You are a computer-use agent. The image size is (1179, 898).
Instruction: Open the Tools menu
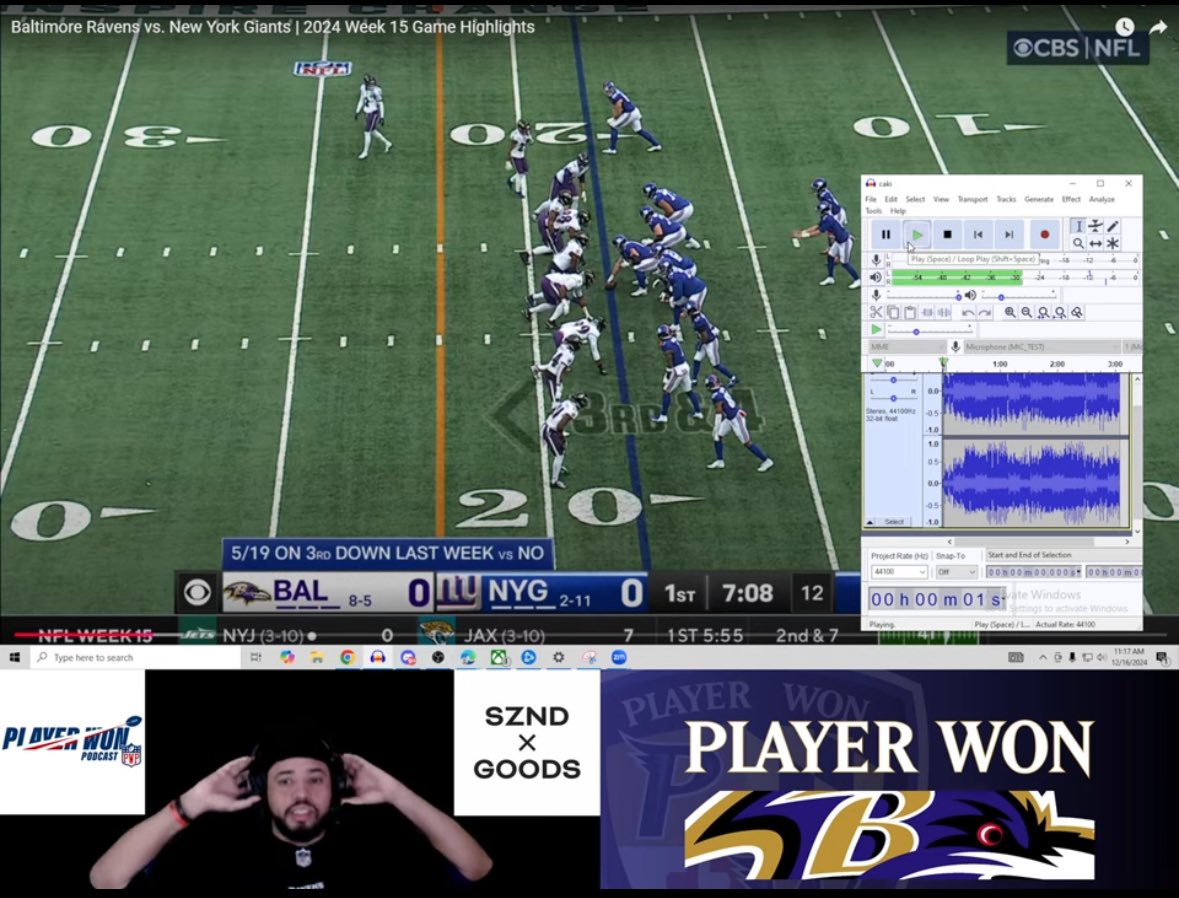(873, 211)
